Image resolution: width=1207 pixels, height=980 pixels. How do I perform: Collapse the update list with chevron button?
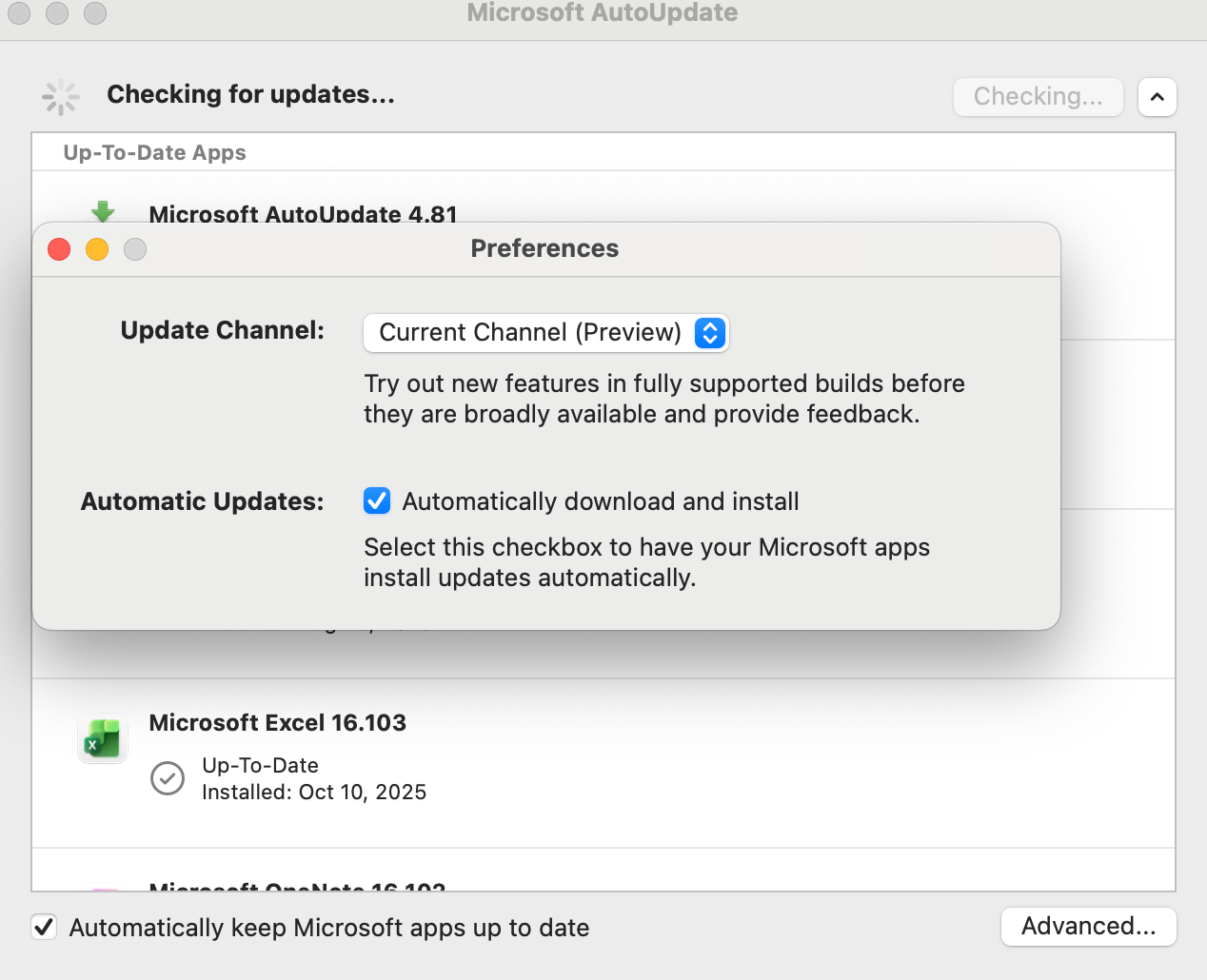click(x=1158, y=97)
